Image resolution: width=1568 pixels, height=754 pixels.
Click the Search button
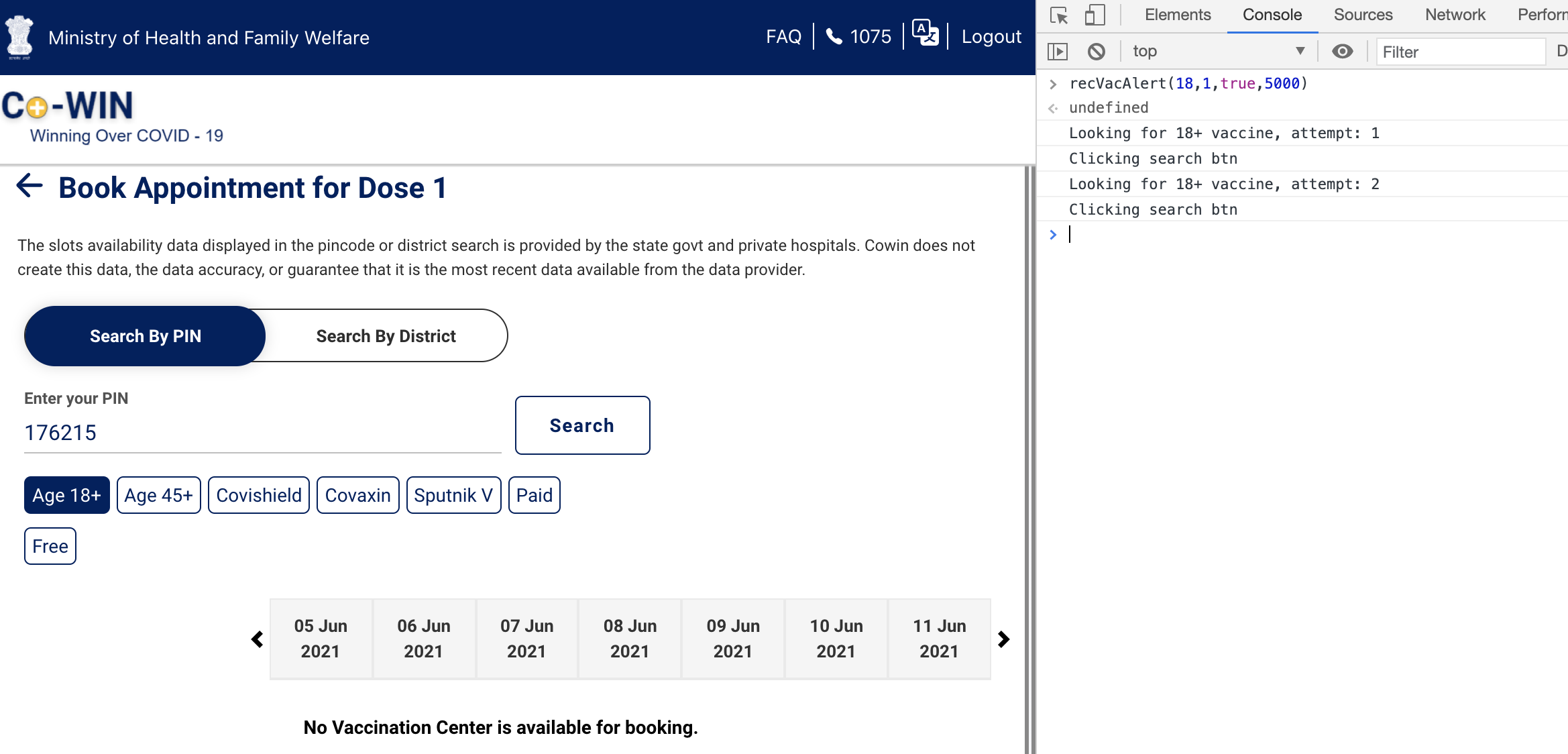coord(581,425)
